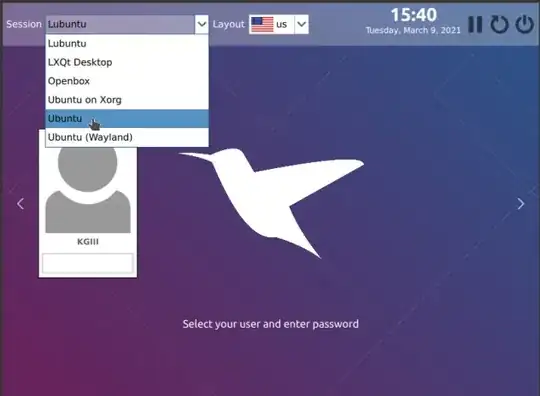Focus the password input field

pyautogui.click(x=88, y=263)
